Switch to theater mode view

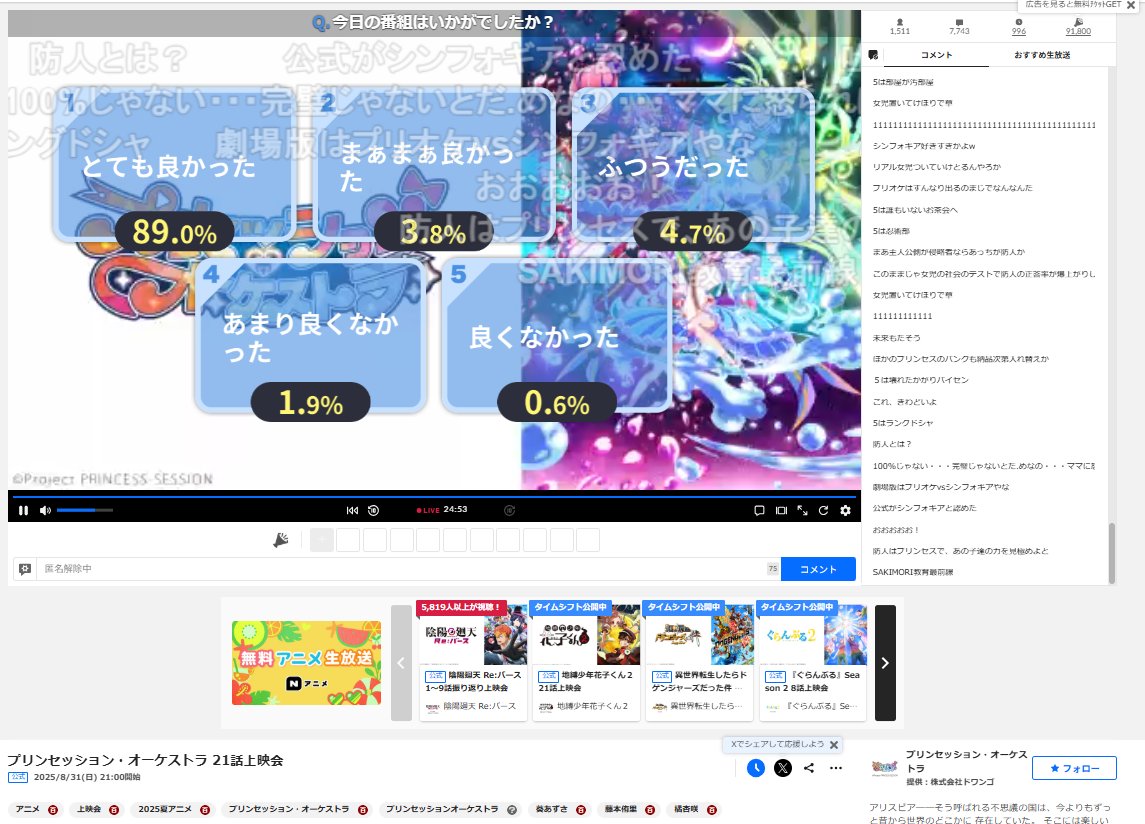click(781, 511)
